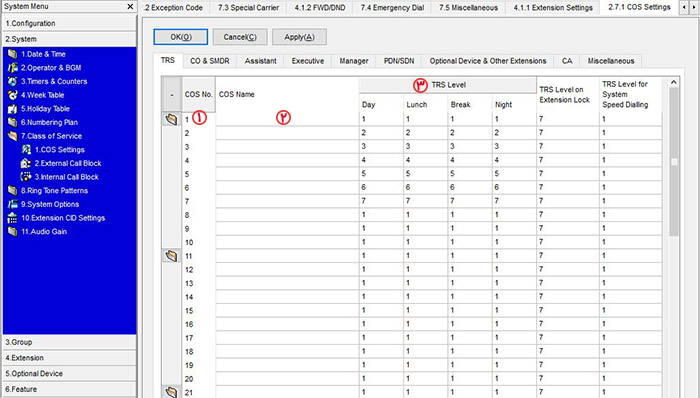
Task: Click the Timers & Counters clock icon
Action: coord(12,81)
